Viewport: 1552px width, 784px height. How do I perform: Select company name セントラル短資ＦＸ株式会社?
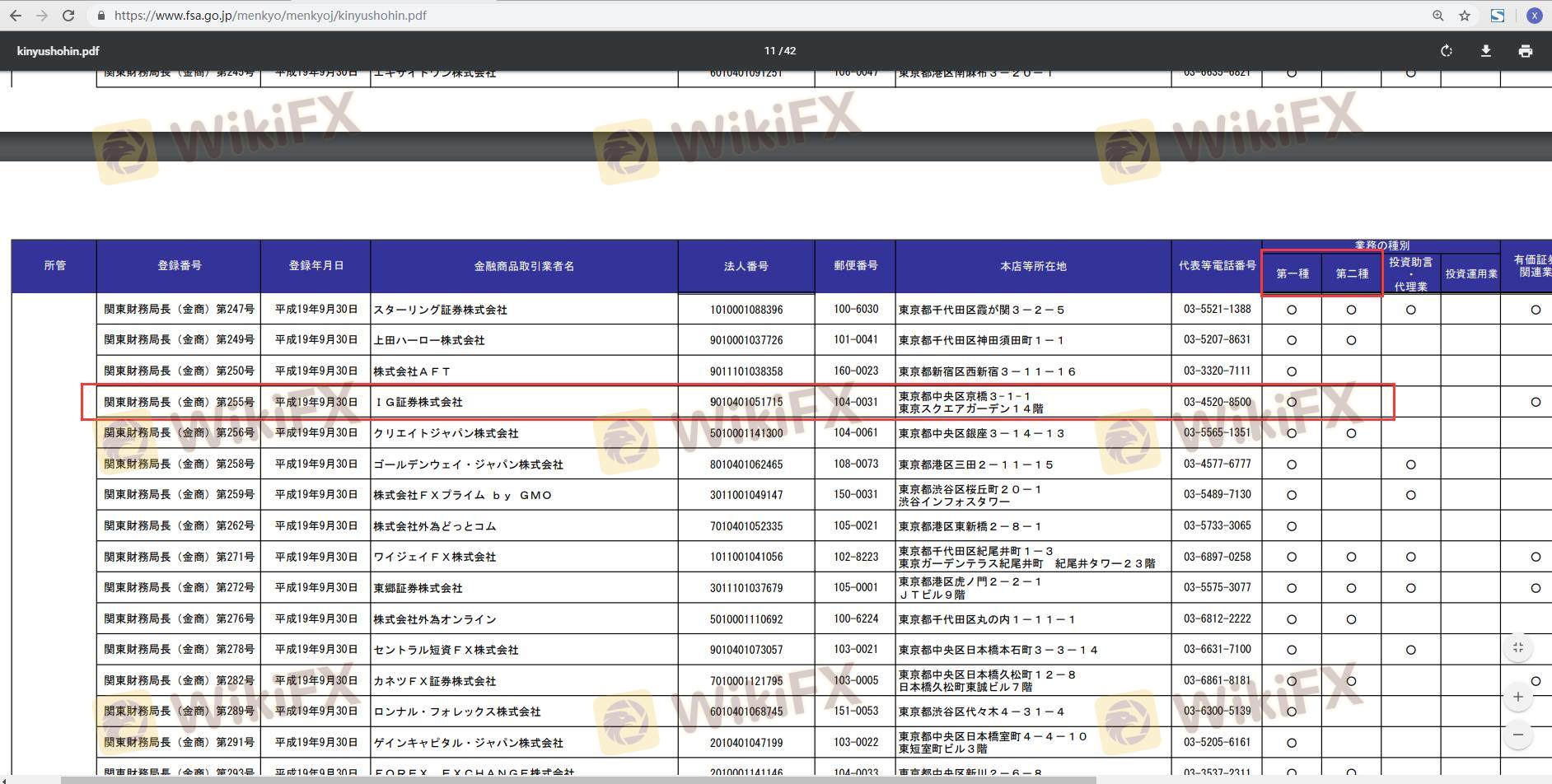click(446, 650)
